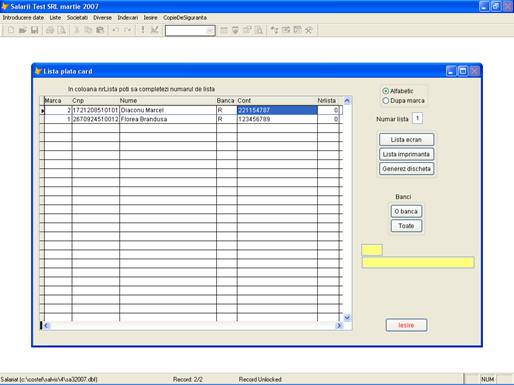Click the small yellow bank code field
514x385 pixels.
click(372, 250)
